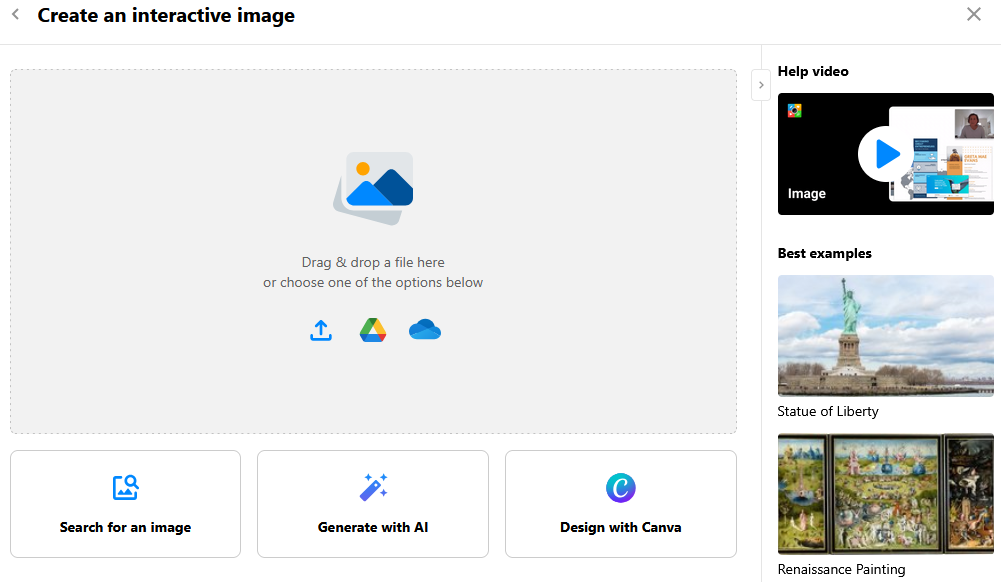Click the 'Renaissance Painting' caption
The height and width of the screenshot is (582, 1001).
(841, 569)
